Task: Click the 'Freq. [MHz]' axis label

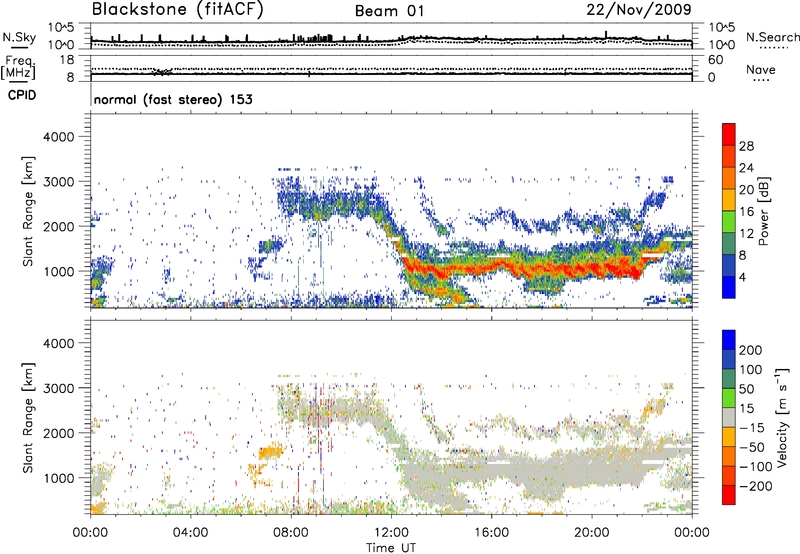Action: [18, 68]
